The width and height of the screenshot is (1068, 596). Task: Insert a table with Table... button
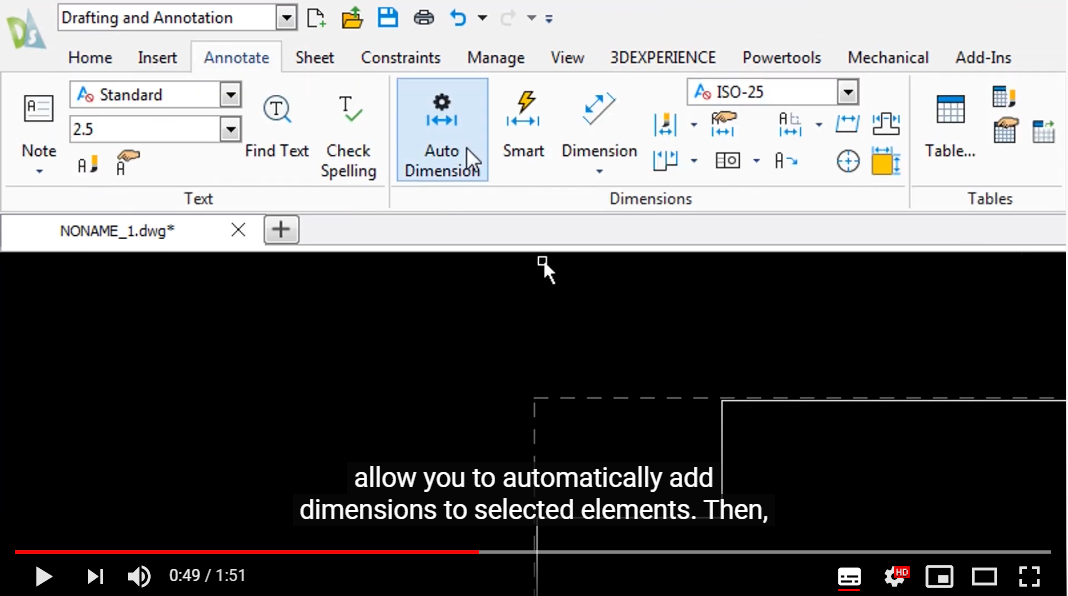(950, 126)
